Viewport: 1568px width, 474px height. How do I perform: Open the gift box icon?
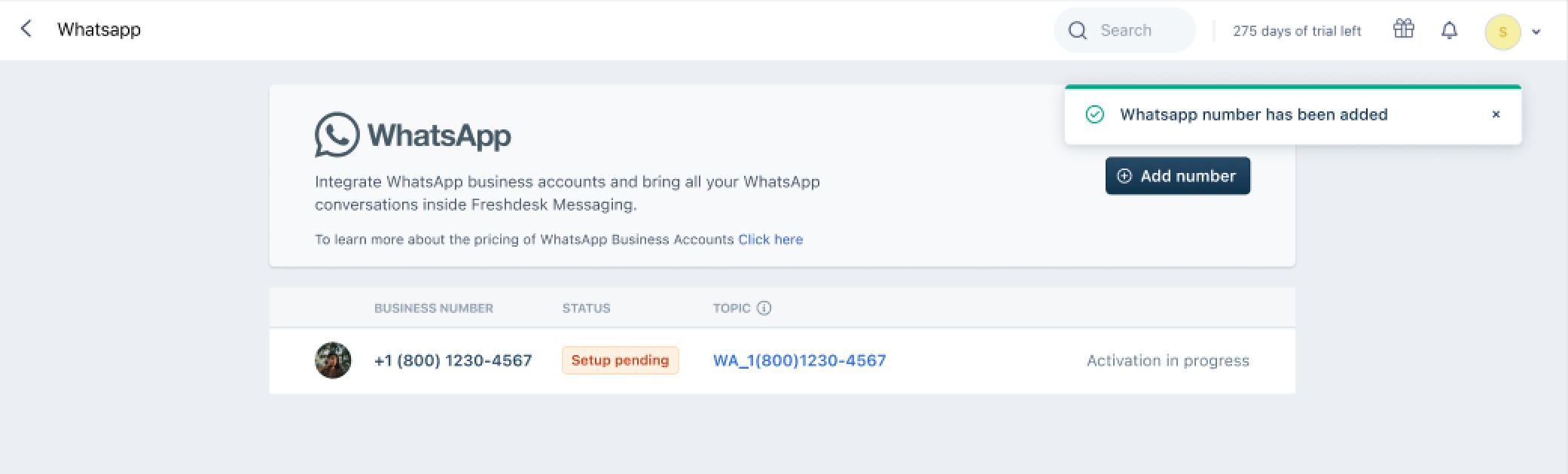1403,29
